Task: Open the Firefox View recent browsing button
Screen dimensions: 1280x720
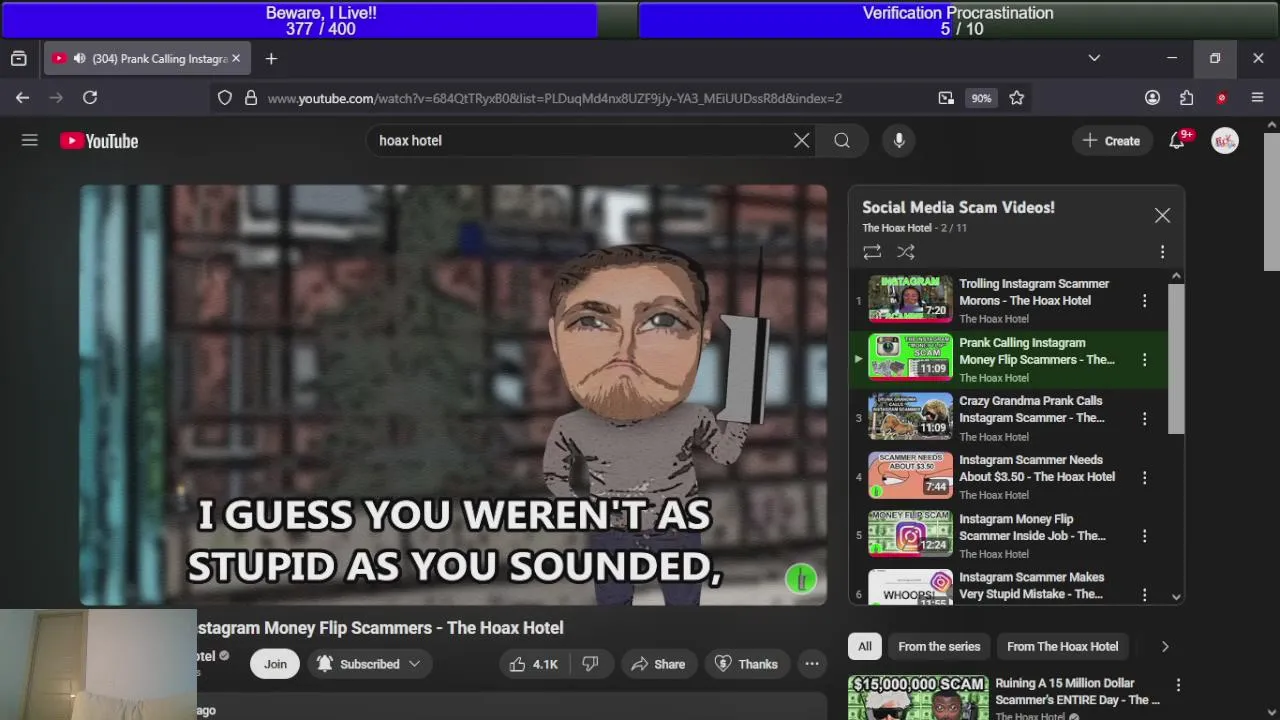Action: point(18,59)
